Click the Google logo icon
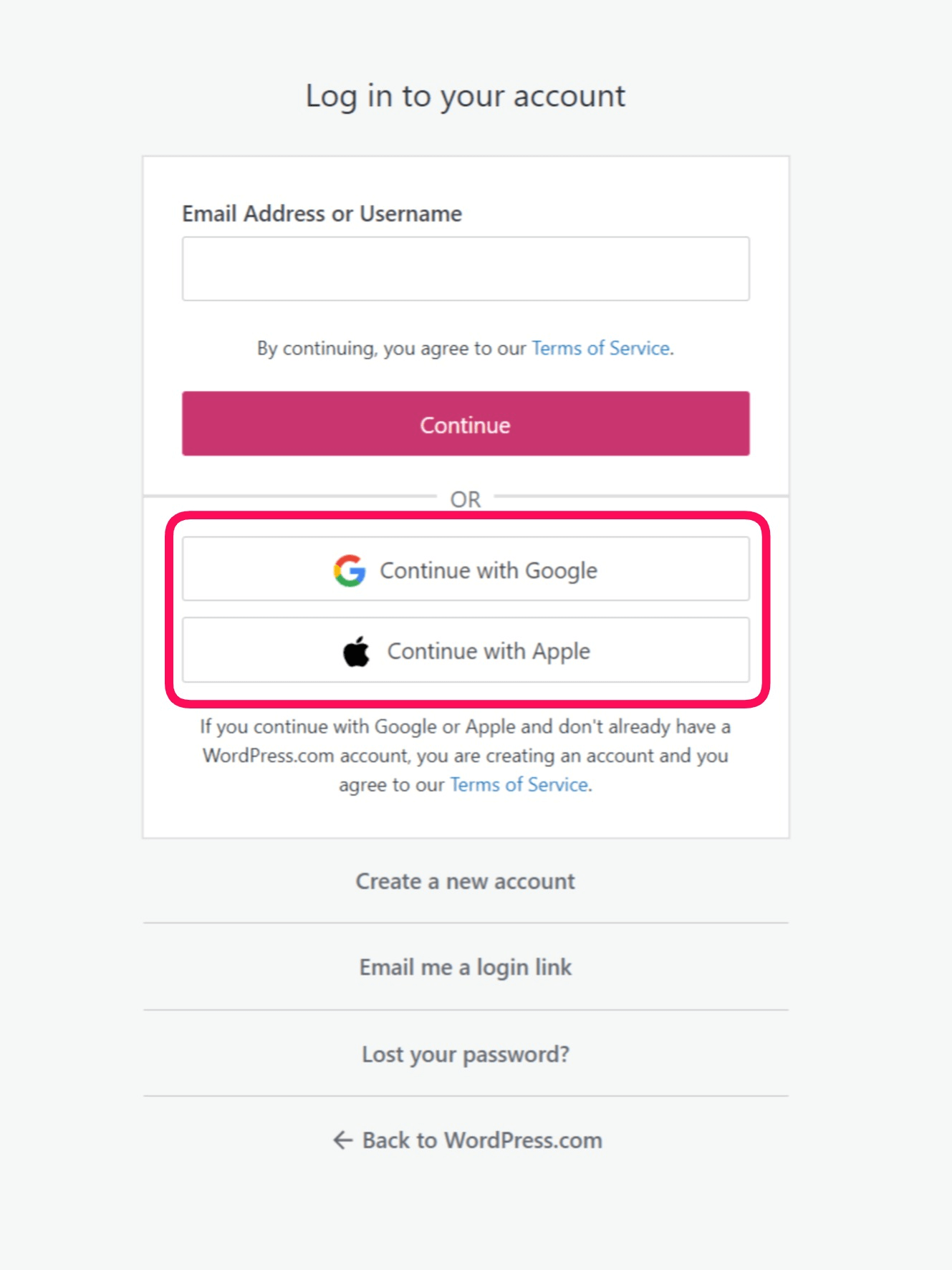 pyautogui.click(x=350, y=571)
